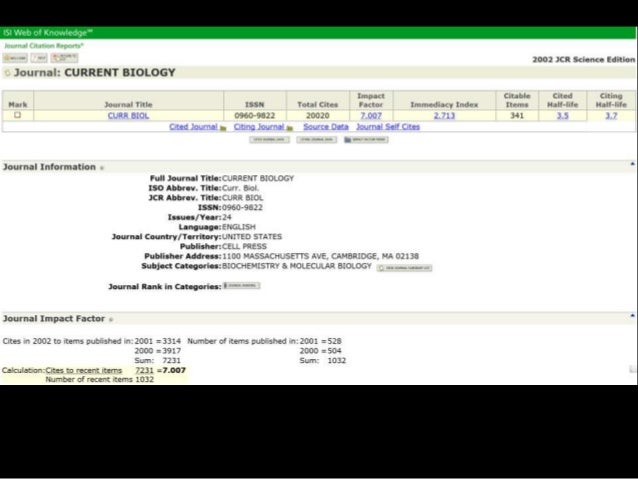This screenshot has height=479, width=638.
Task: Open the Source Data link
Action: 326,127
